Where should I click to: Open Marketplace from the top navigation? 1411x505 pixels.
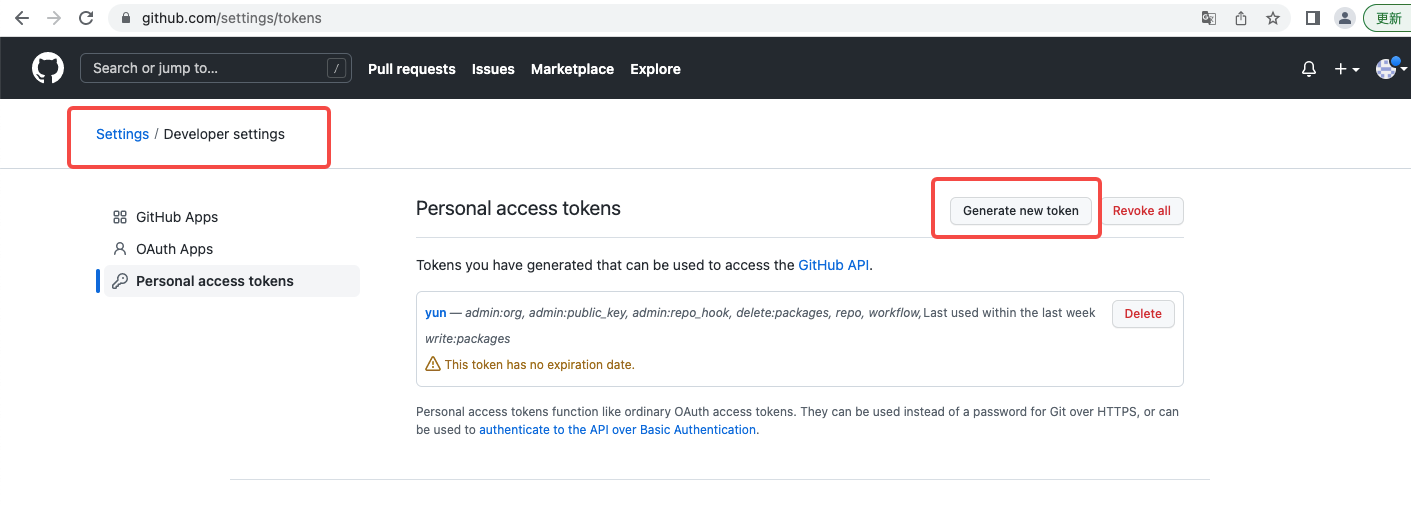(x=572, y=69)
